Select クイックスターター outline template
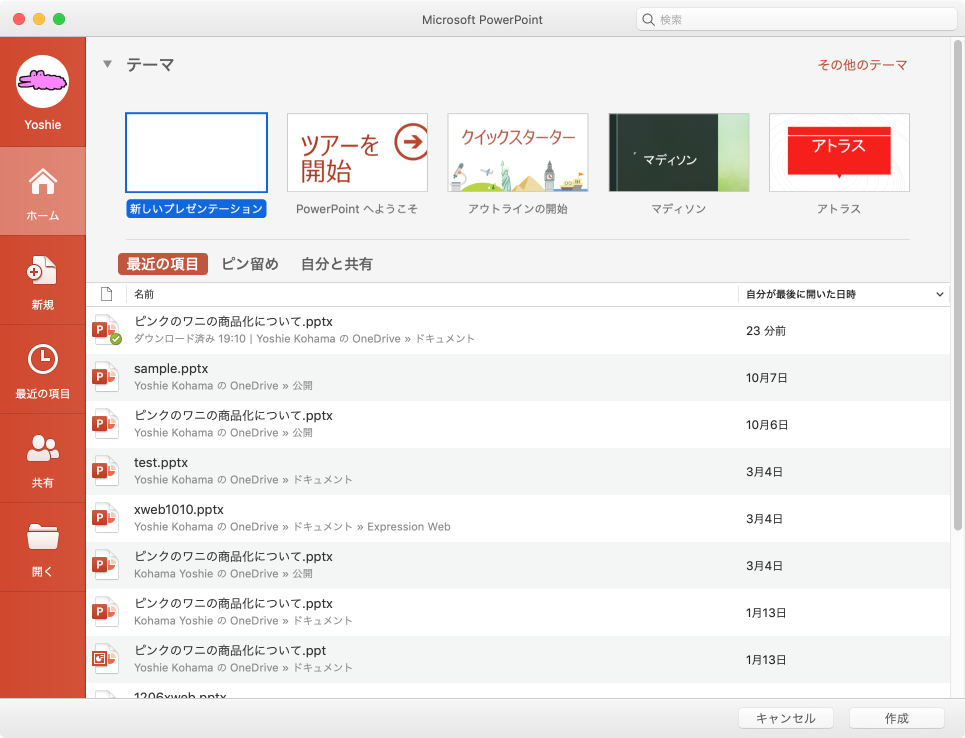This screenshot has width=965, height=738. tap(518, 152)
